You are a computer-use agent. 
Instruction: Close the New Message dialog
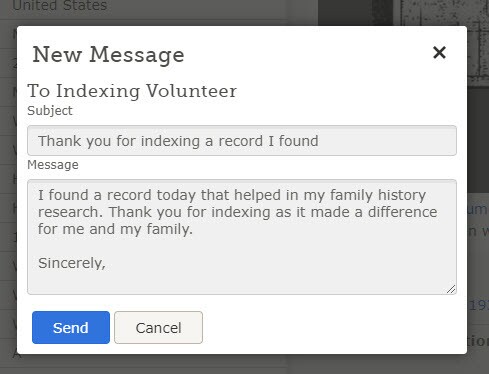coord(439,52)
